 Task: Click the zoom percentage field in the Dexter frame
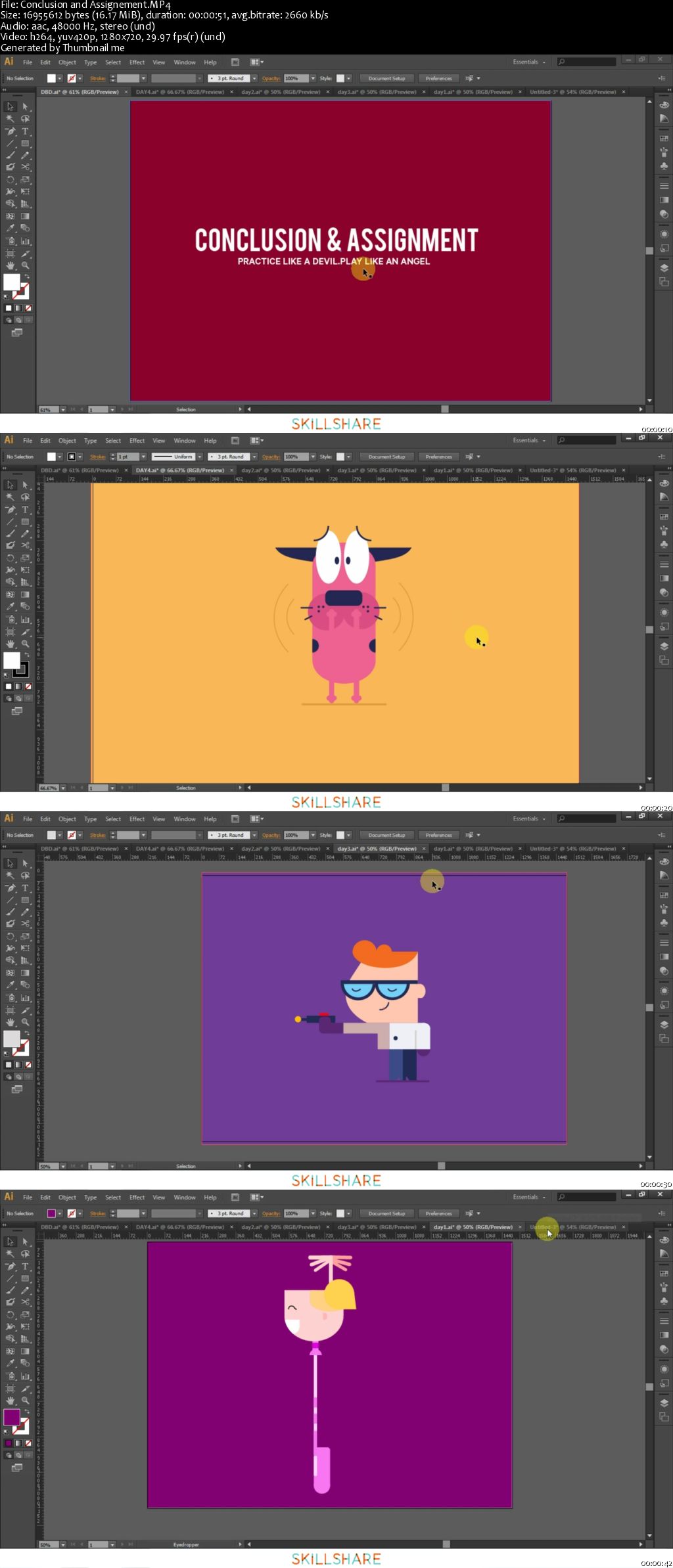tap(49, 1166)
